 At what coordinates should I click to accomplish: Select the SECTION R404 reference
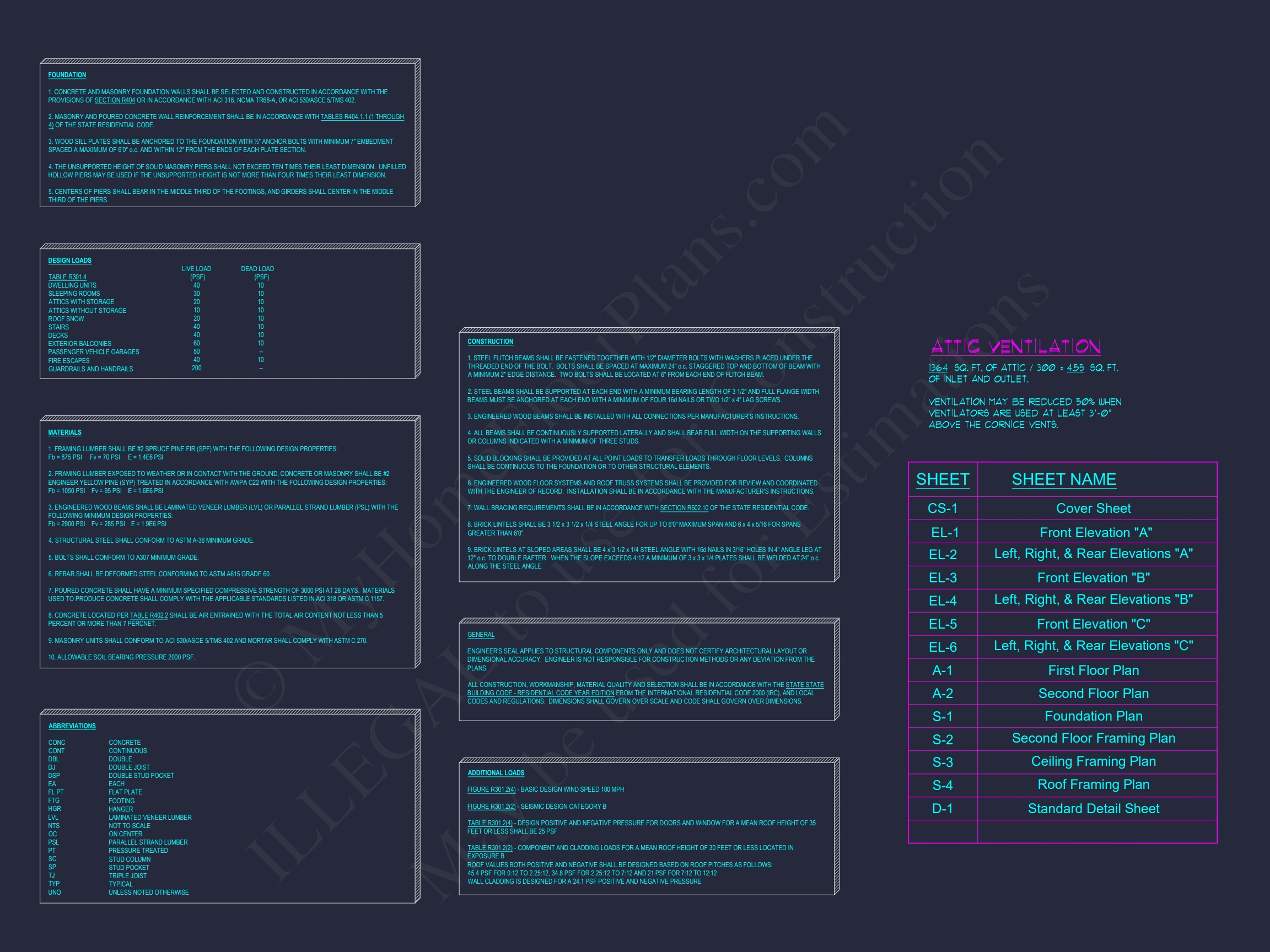[x=115, y=100]
